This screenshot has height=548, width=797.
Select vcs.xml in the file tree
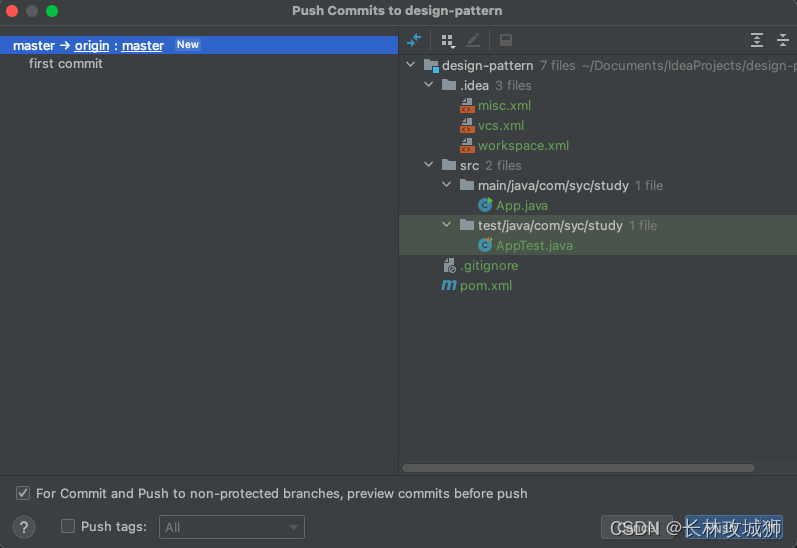(501, 126)
